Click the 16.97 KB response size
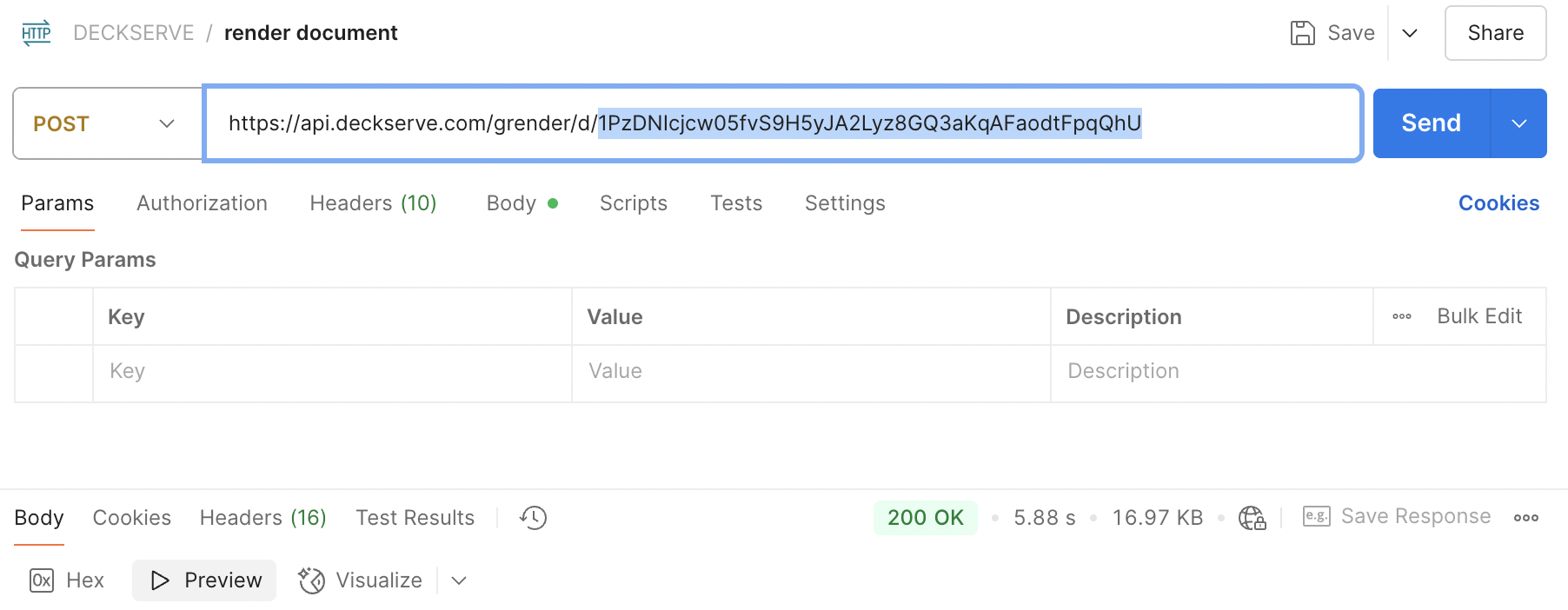The height and width of the screenshot is (610, 1568). click(1158, 518)
